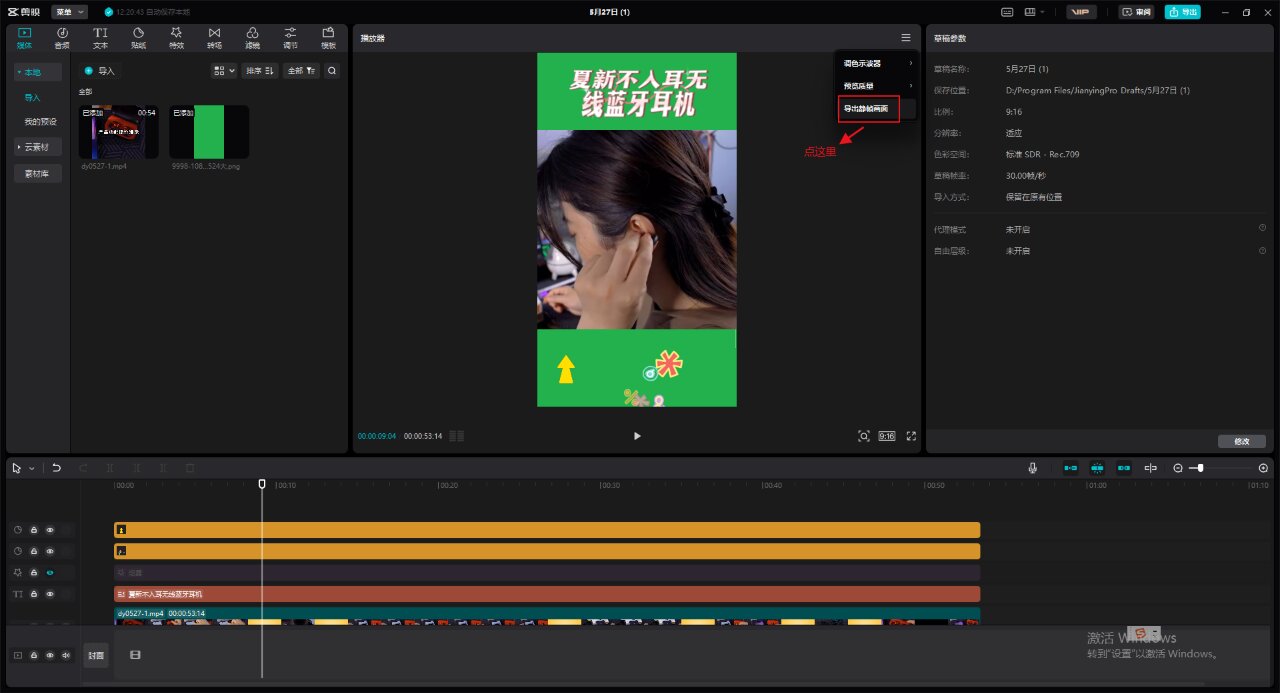Open the VIP membership badge
The width and height of the screenshot is (1280, 693).
[x=1082, y=12]
